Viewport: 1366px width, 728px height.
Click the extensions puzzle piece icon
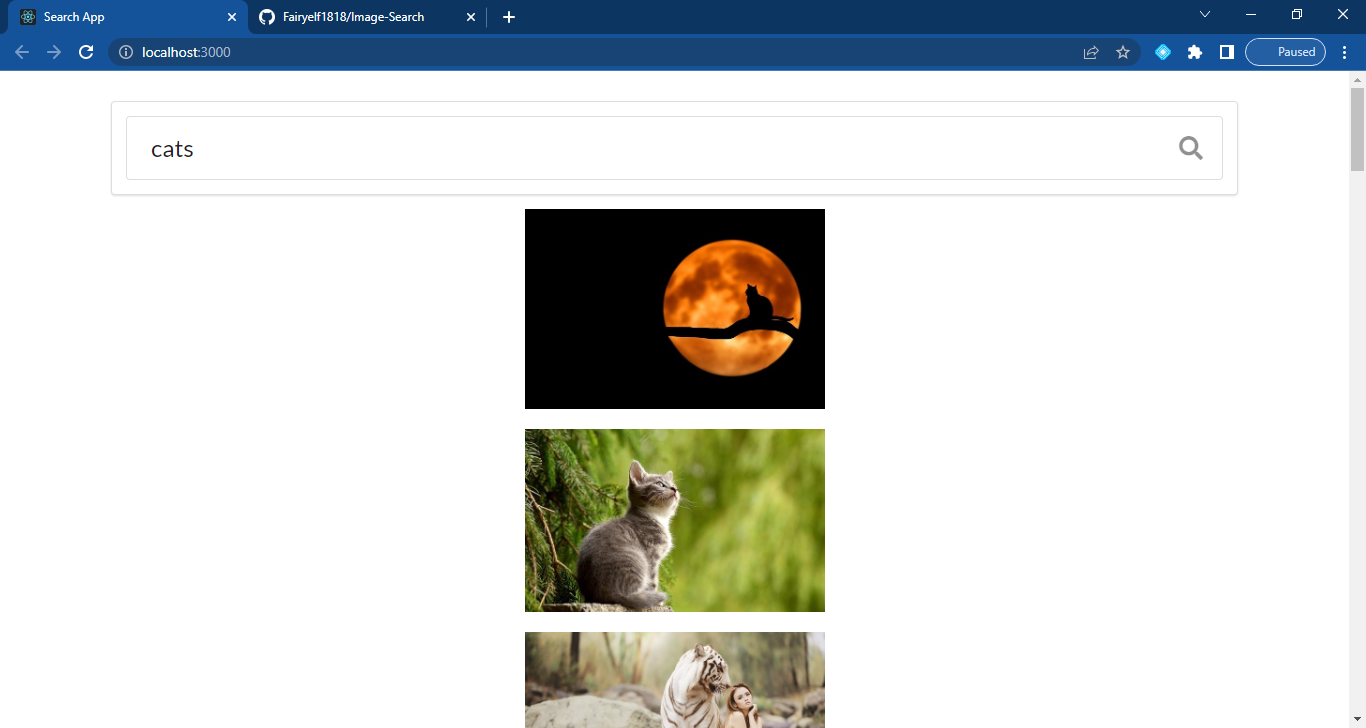point(1195,52)
